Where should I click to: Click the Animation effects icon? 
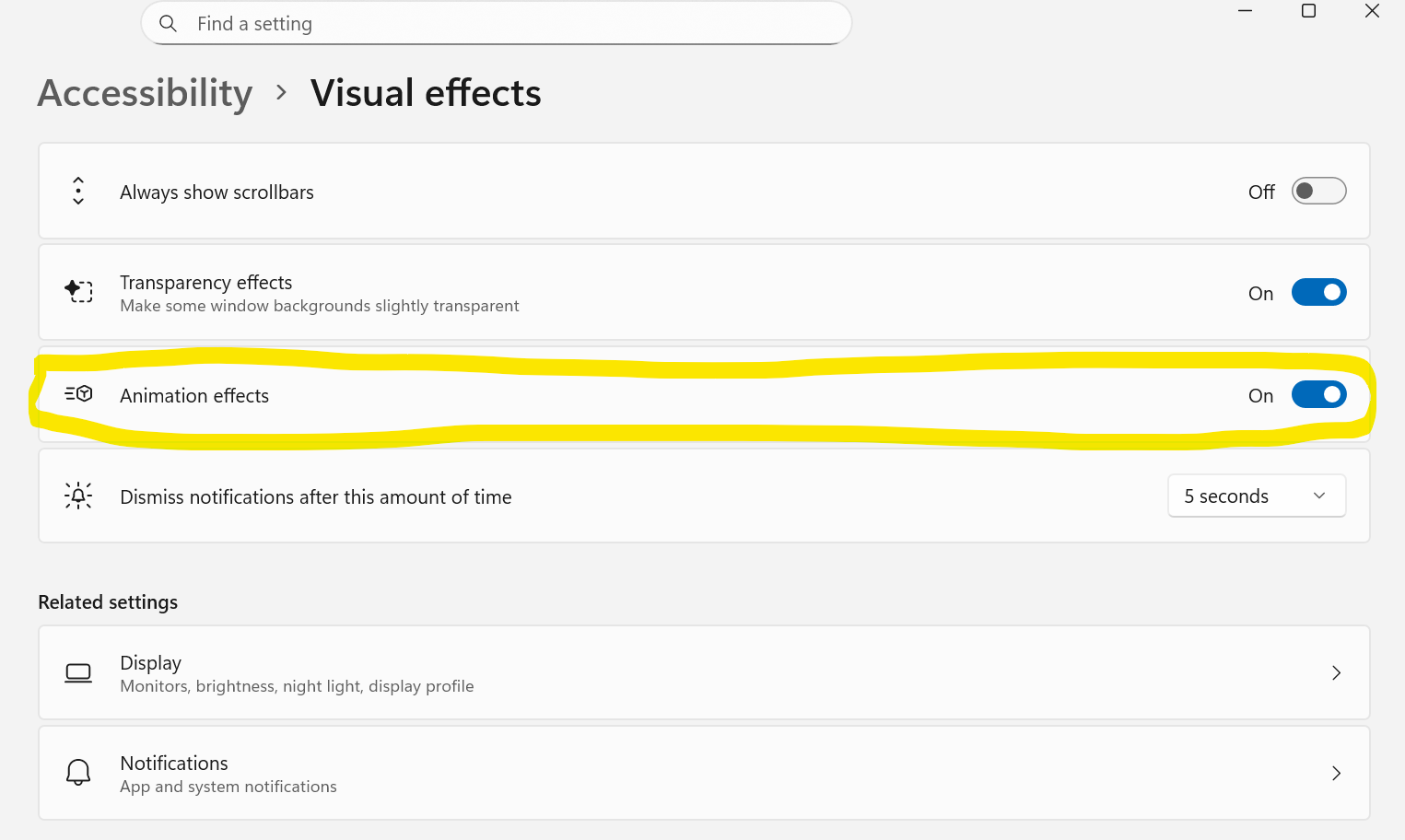pyautogui.click(x=79, y=394)
